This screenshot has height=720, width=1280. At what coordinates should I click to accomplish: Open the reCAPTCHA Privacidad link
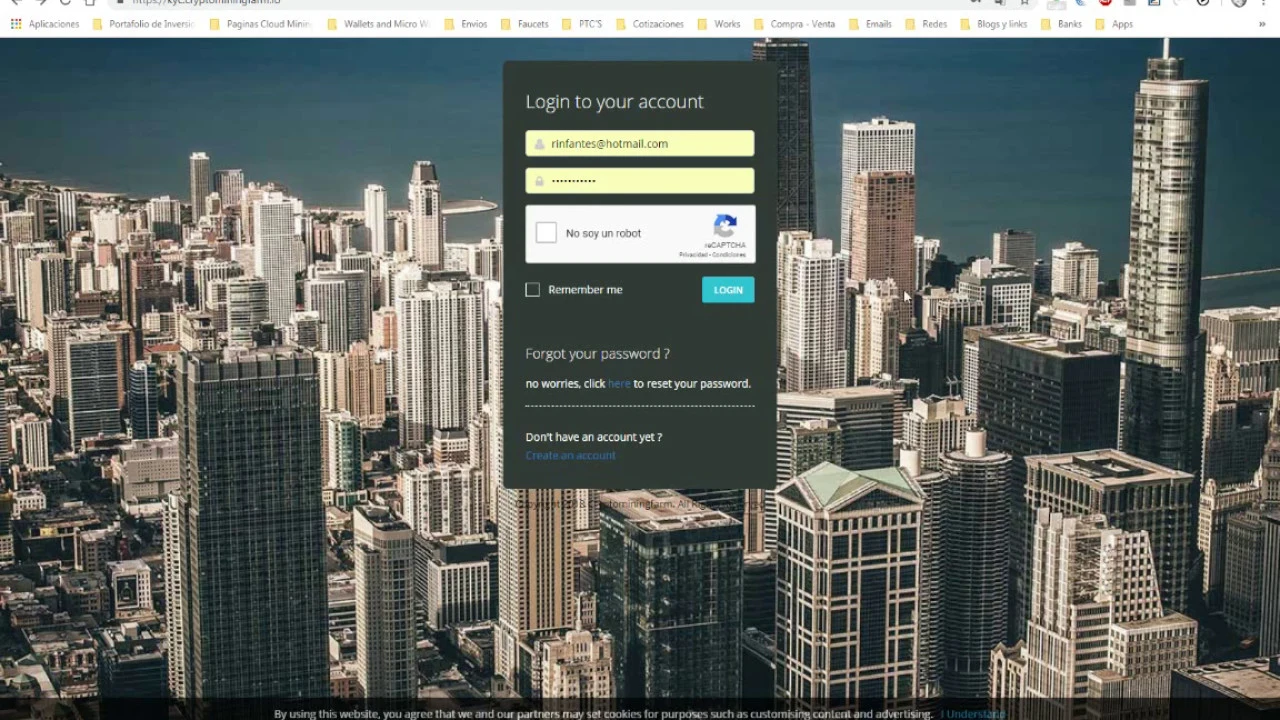[x=693, y=255]
